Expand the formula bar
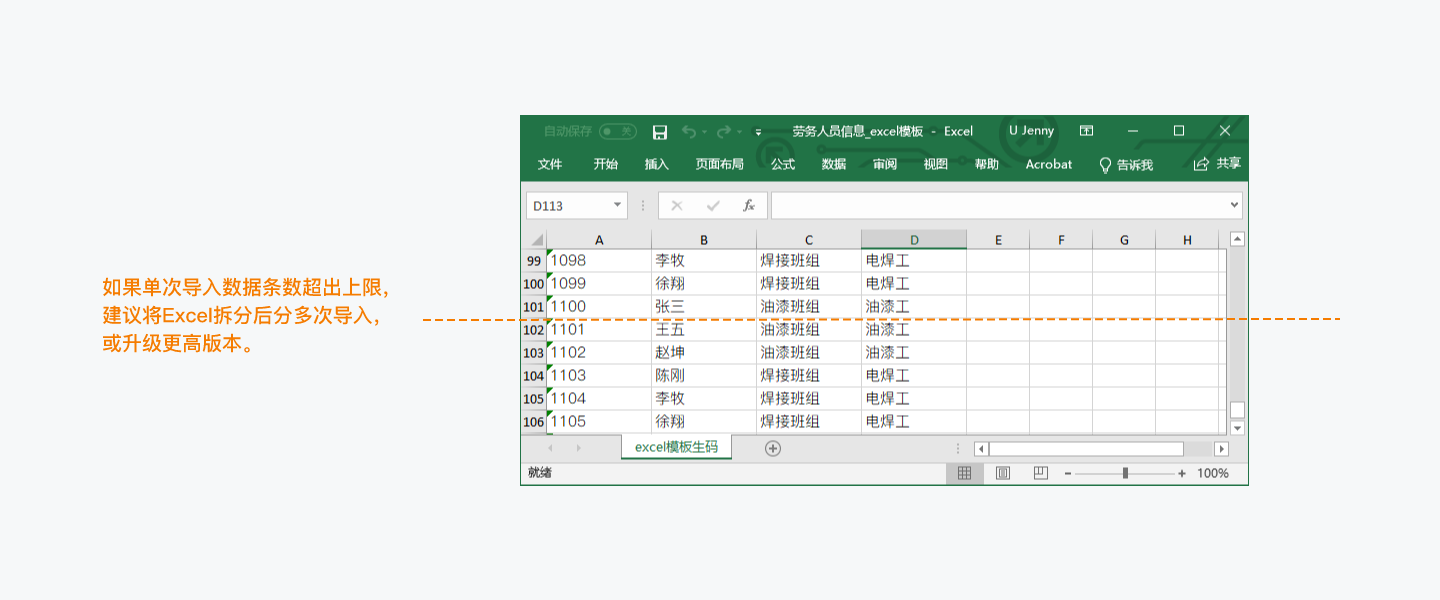Image resolution: width=1440 pixels, height=600 pixels. coord(1234,206)
